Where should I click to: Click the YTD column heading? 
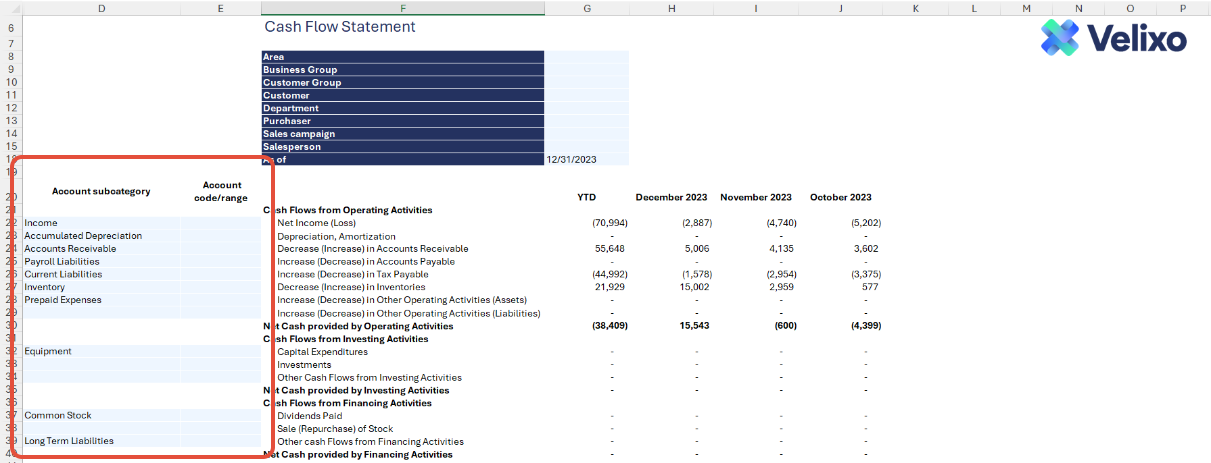(587, 197)
